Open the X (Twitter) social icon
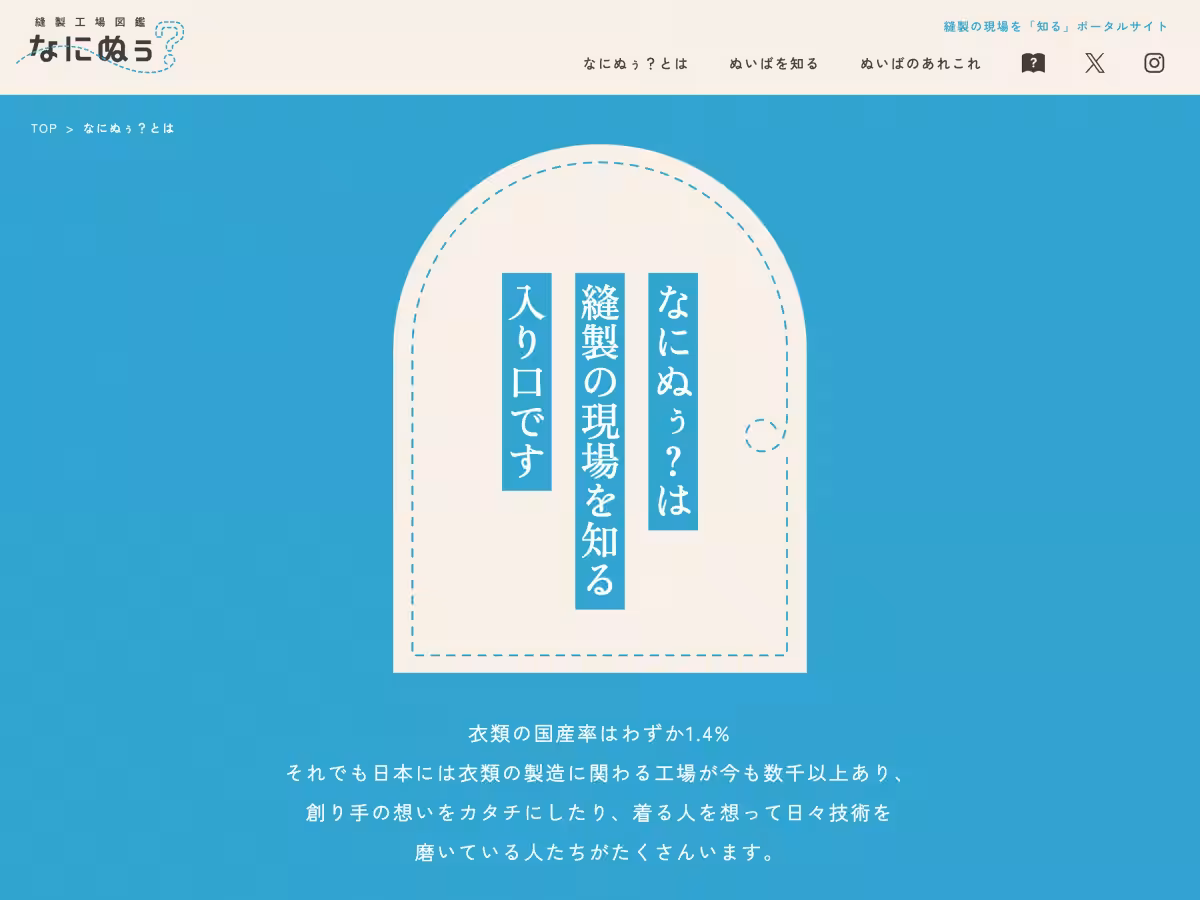The image size is (1200, 900). 1095,63
